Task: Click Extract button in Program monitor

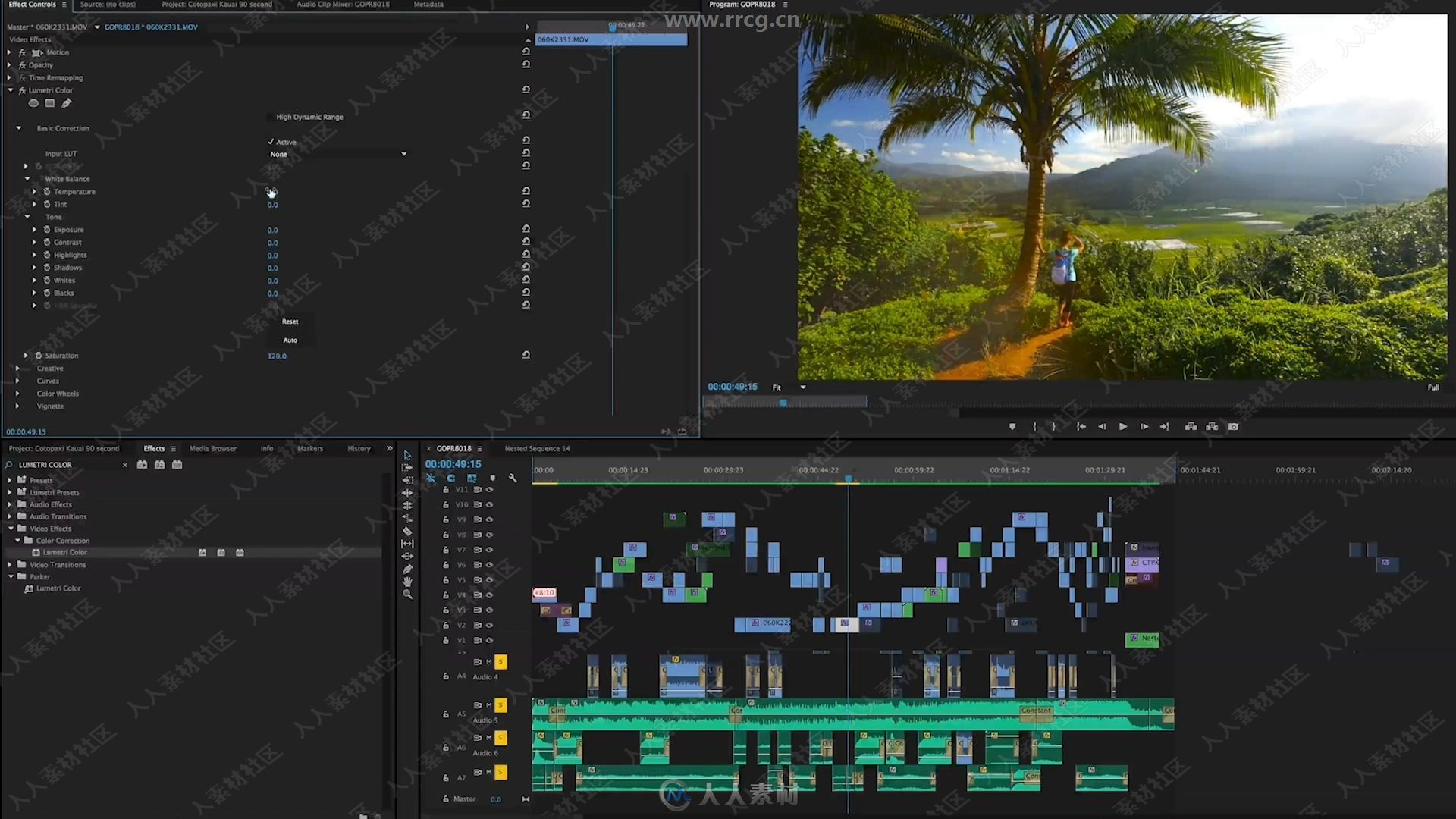Action: 1212,427
